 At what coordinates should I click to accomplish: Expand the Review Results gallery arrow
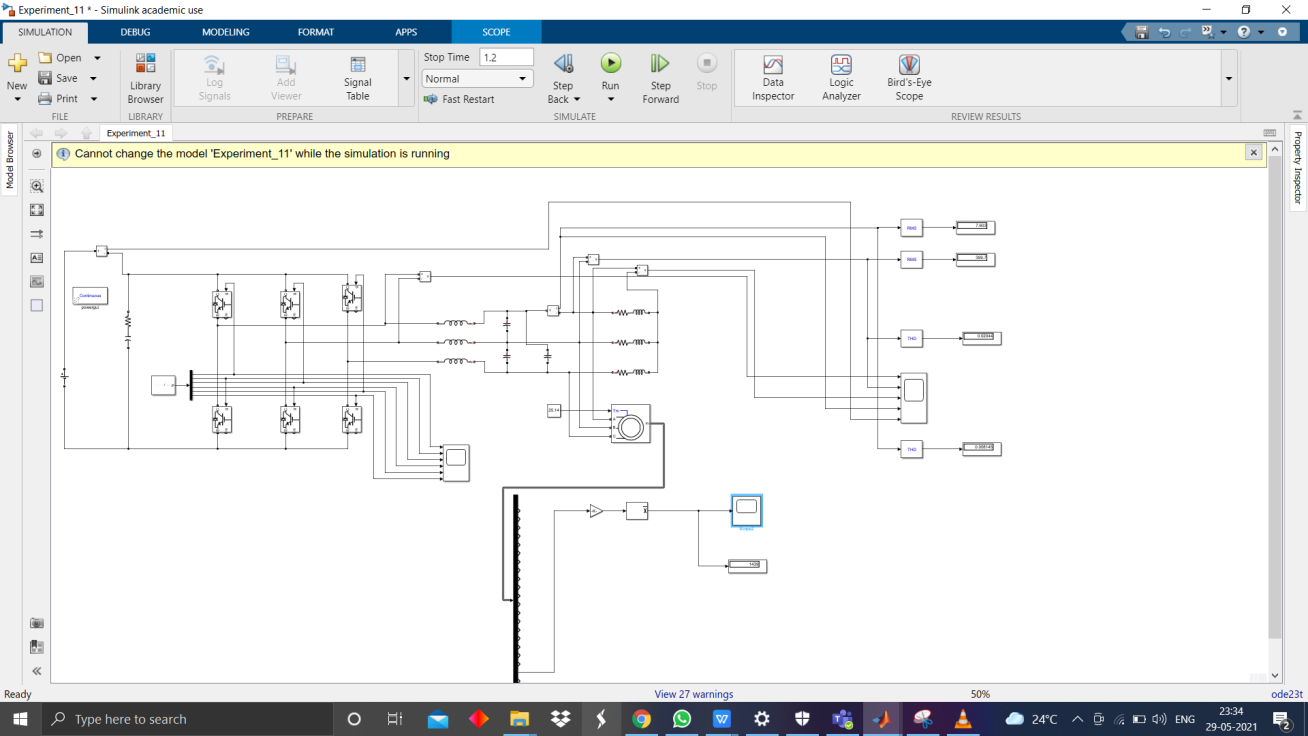coord(1229,78)
